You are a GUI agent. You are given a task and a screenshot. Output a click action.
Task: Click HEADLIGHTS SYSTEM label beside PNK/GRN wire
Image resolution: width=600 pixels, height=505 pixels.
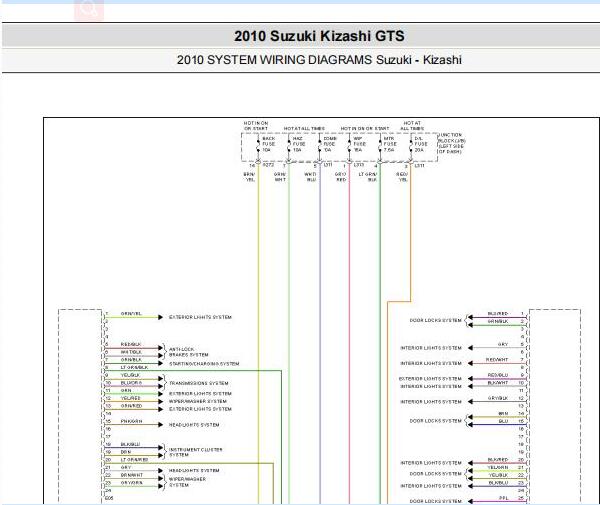(x=194, y=425)
